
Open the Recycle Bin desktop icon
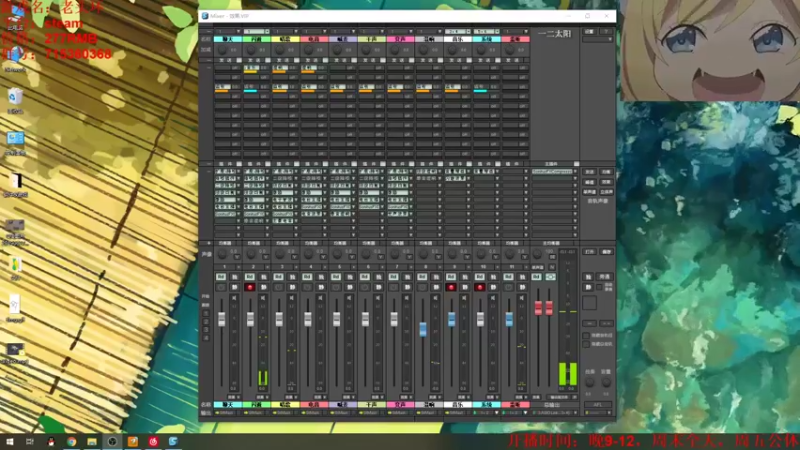point(15,101)
